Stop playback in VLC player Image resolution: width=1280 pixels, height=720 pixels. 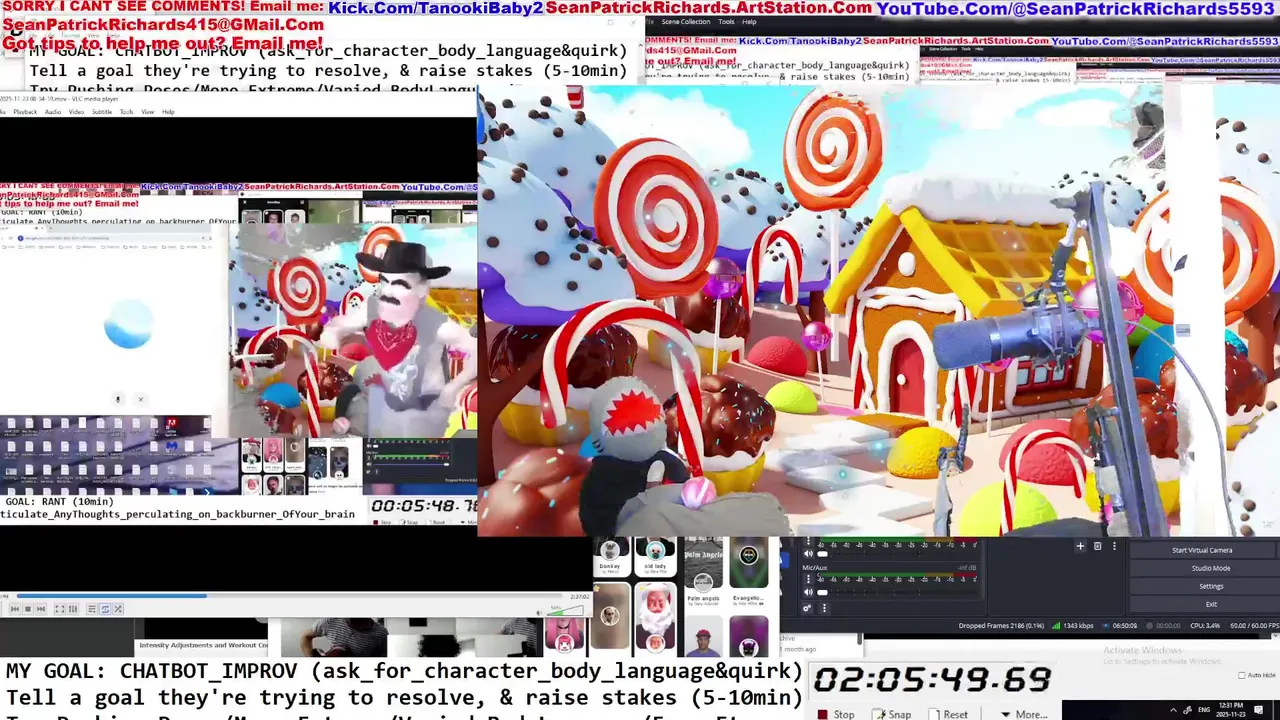(28, 609)
